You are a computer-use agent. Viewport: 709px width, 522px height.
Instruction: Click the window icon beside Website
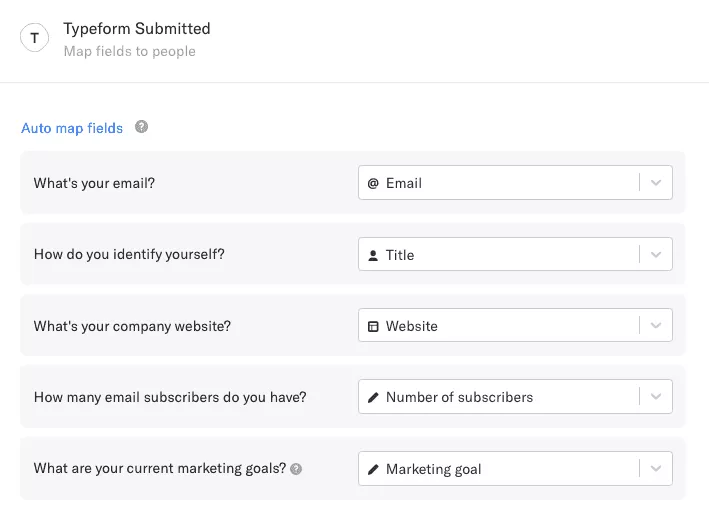(373, 326)
